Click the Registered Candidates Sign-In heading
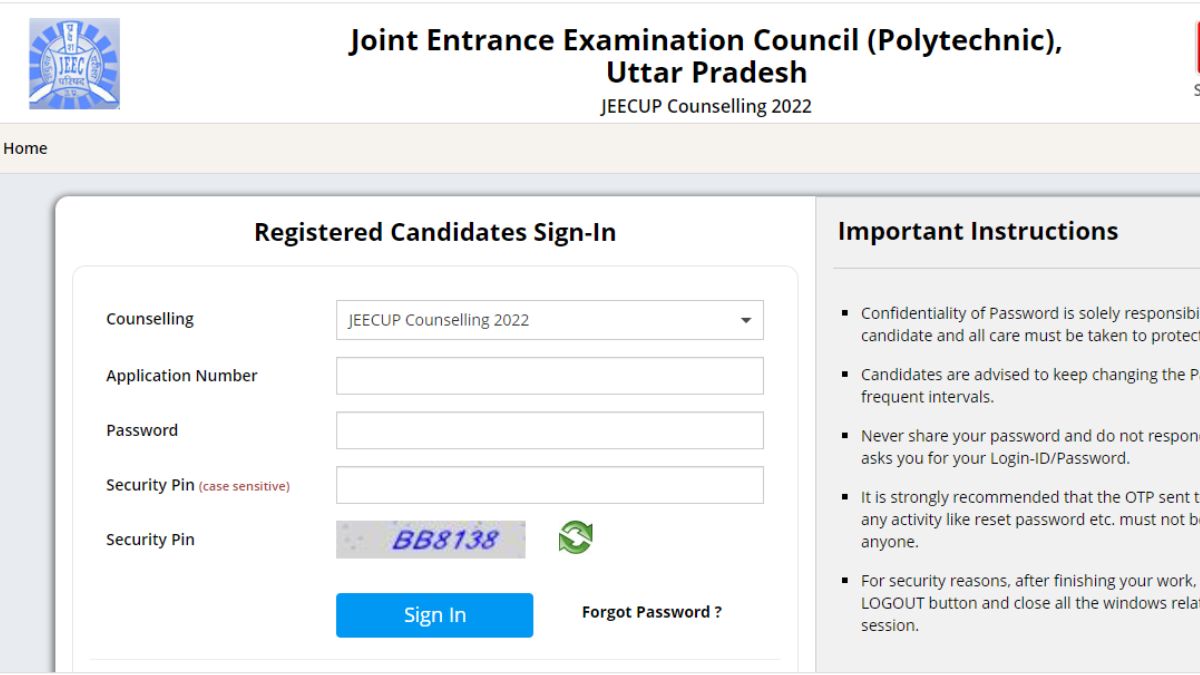This screenshot has height=675, width=1200. tap(435, 233)
